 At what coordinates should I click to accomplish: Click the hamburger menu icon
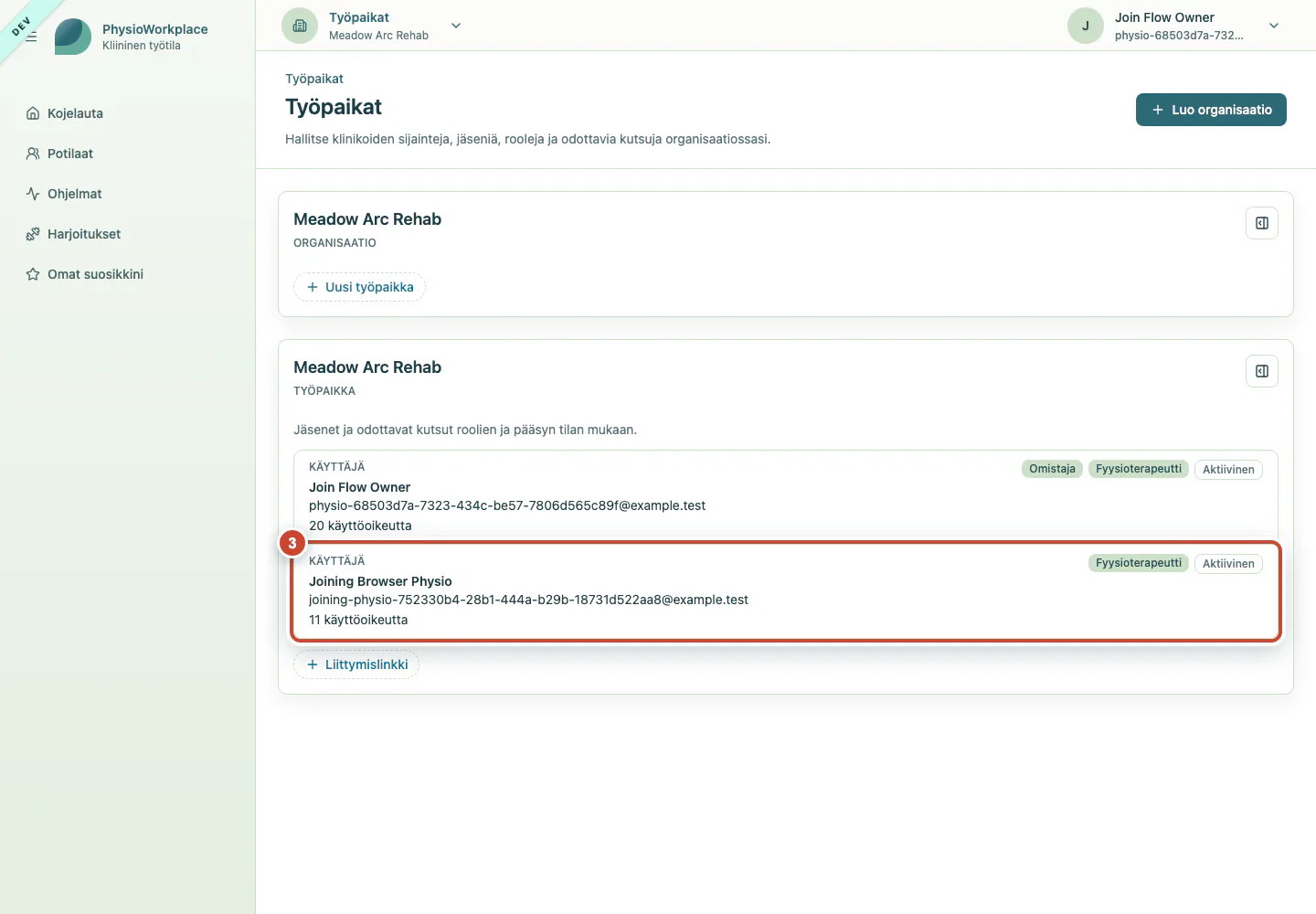(x=31, y=37)
